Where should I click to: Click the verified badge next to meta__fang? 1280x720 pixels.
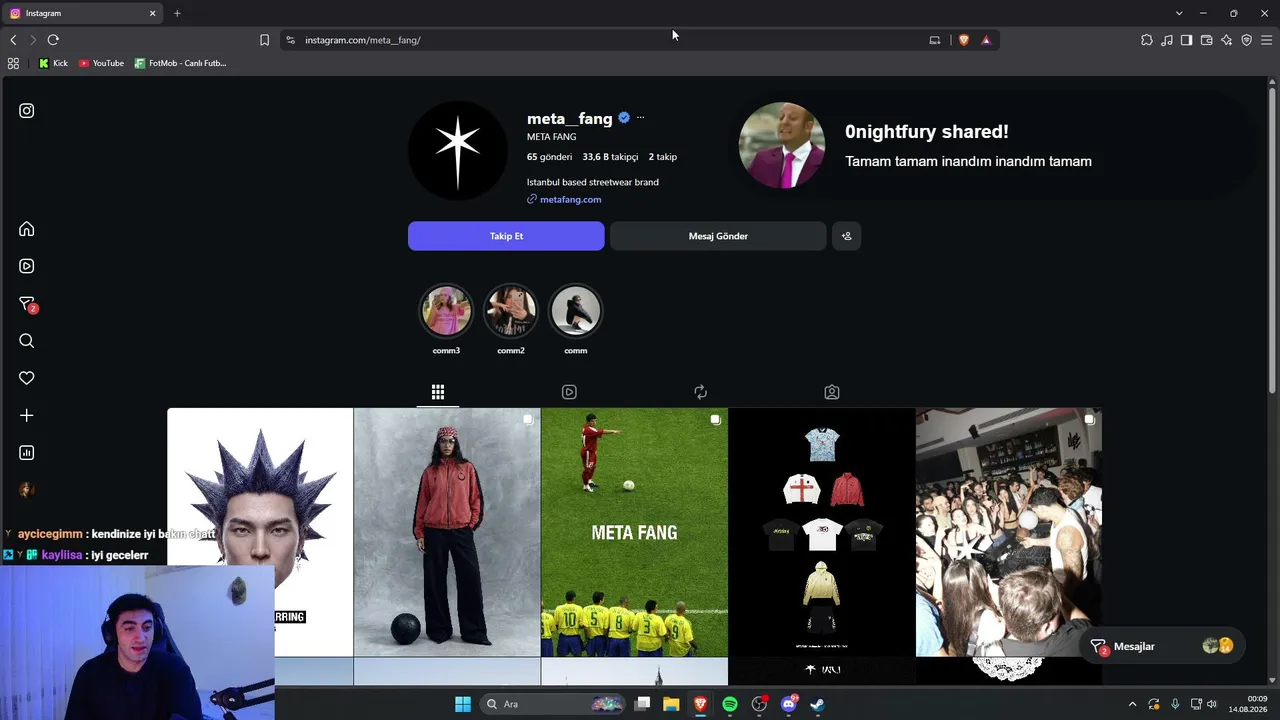[x=624, y=118]
